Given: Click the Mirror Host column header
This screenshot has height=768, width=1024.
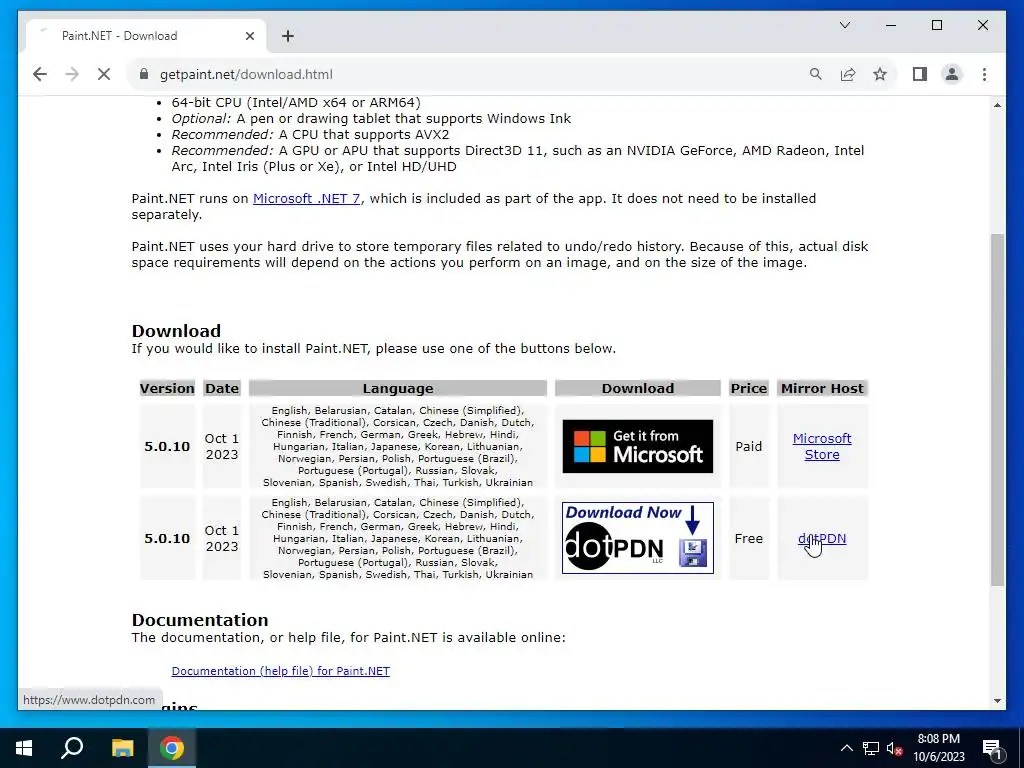Looking at the screenshot, I should (x=822, y=389).
